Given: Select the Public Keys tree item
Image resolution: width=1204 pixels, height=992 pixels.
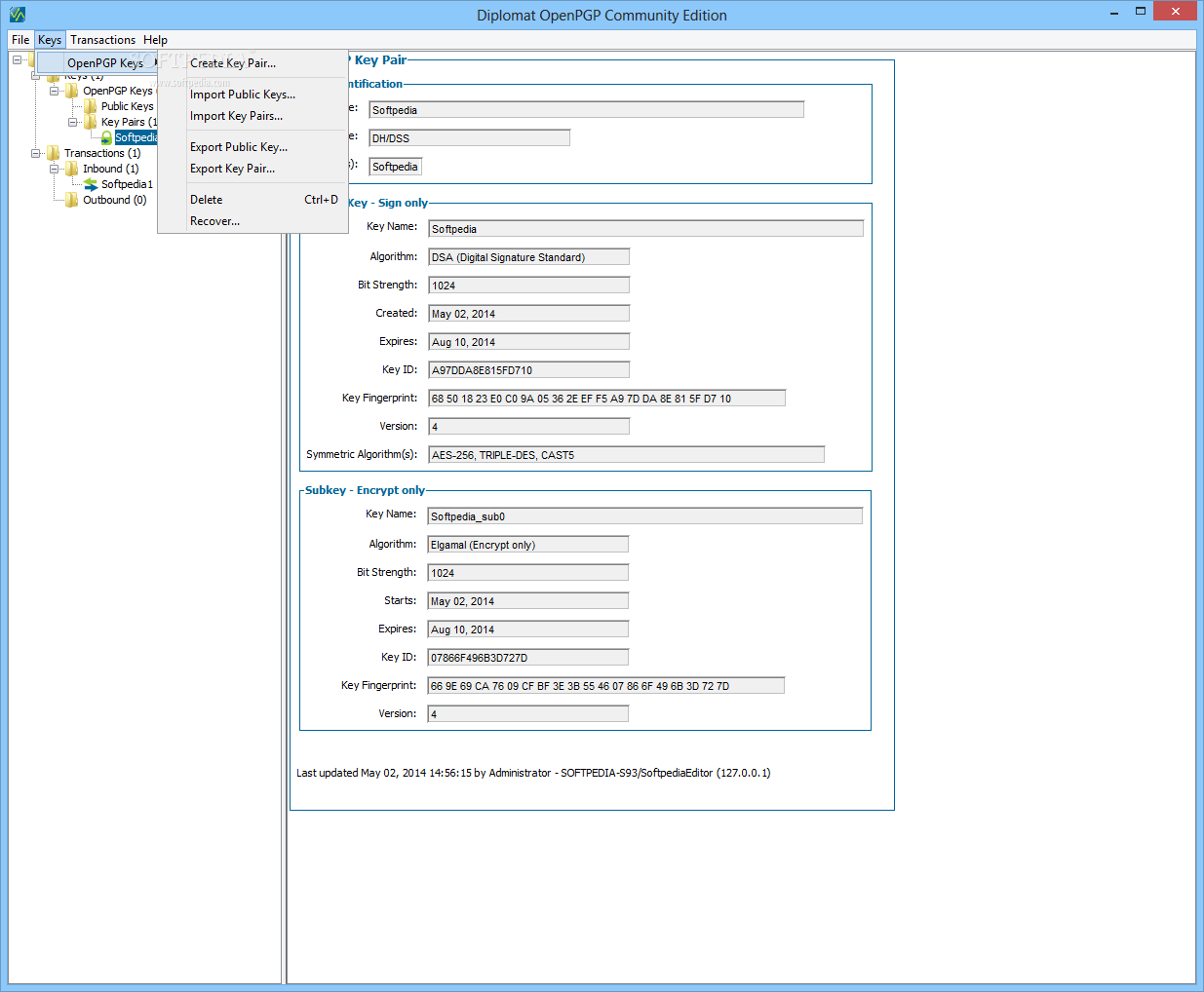Looking at the screenshot, I should 127,106.
